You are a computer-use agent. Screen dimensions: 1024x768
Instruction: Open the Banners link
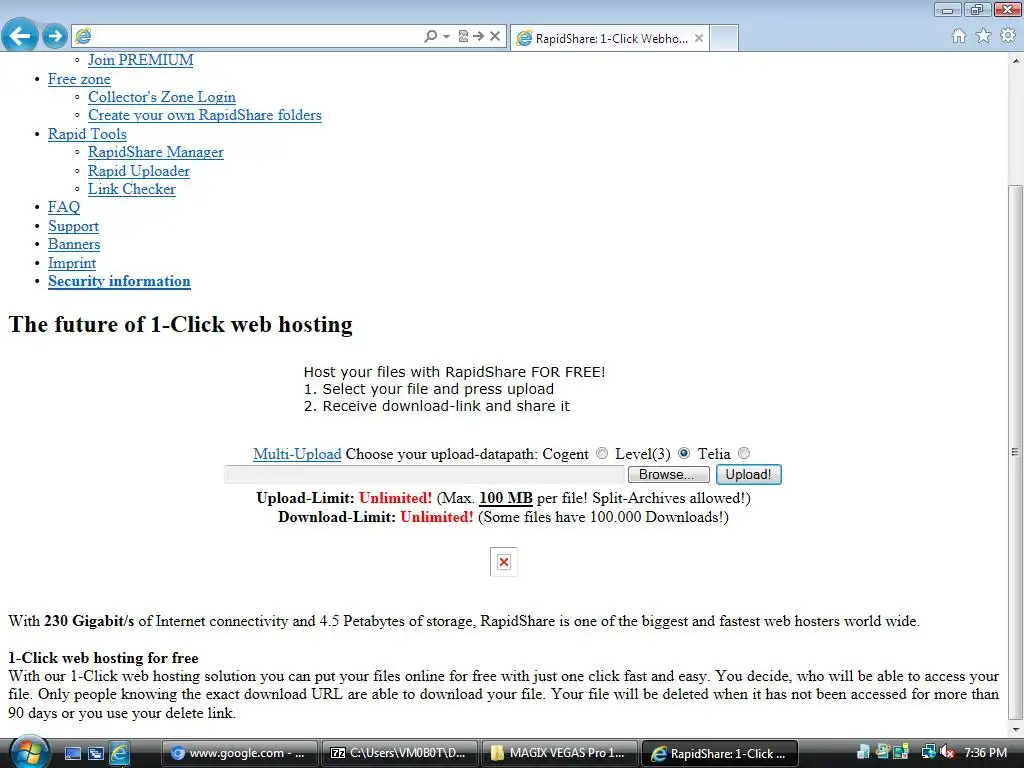(x=74, y=244)
